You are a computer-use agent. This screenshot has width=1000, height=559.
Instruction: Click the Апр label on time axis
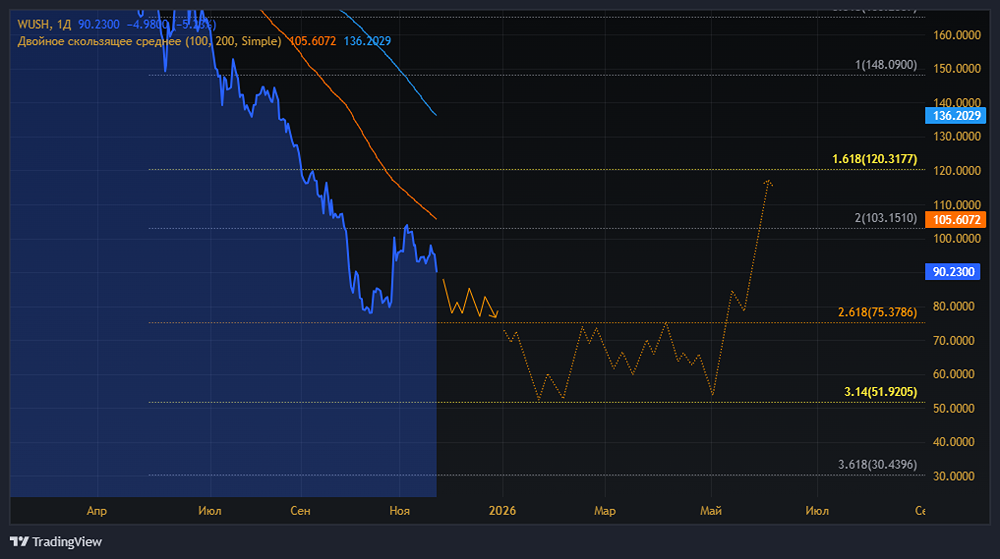[x=96, y=511]
